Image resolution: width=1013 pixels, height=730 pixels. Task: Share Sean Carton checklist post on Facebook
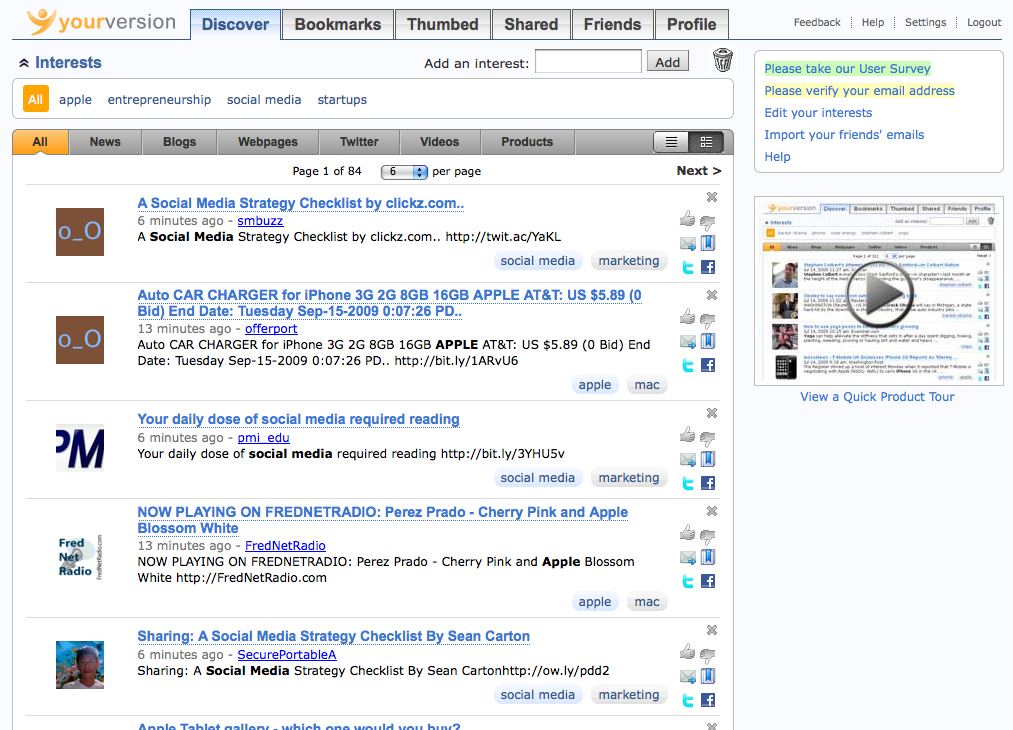pos(708,700)
